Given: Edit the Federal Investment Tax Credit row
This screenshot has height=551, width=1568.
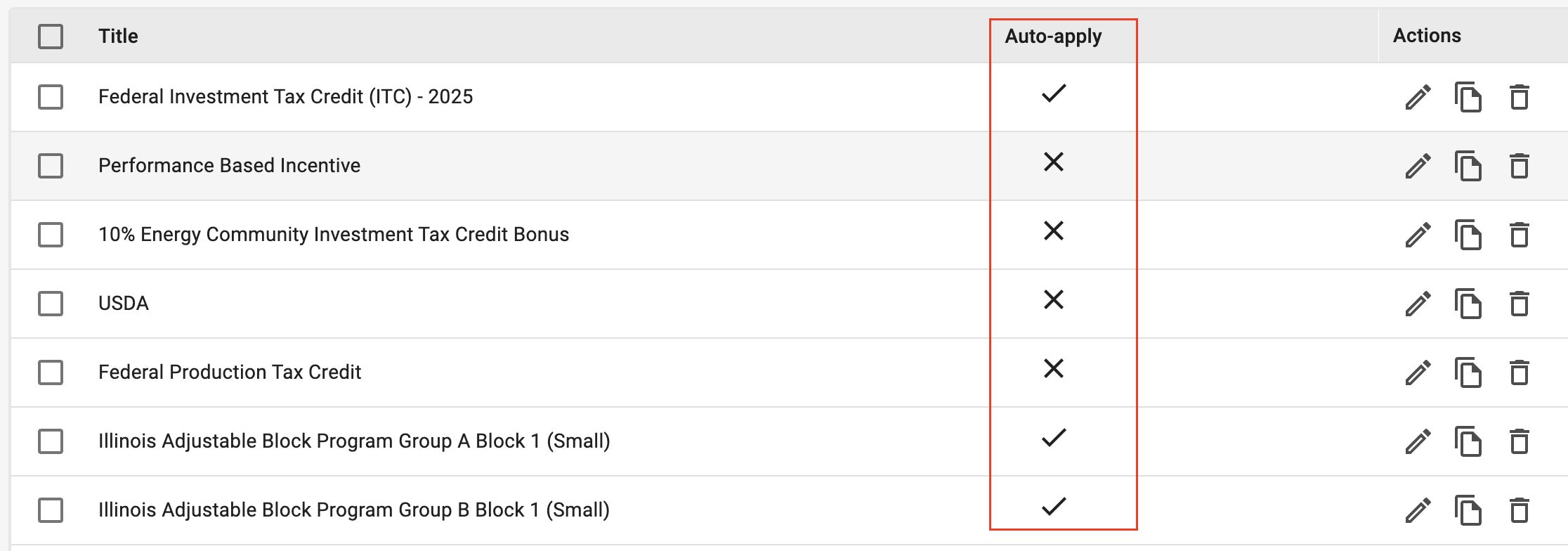Looking at the screenshot, I should pos(1418,97).
